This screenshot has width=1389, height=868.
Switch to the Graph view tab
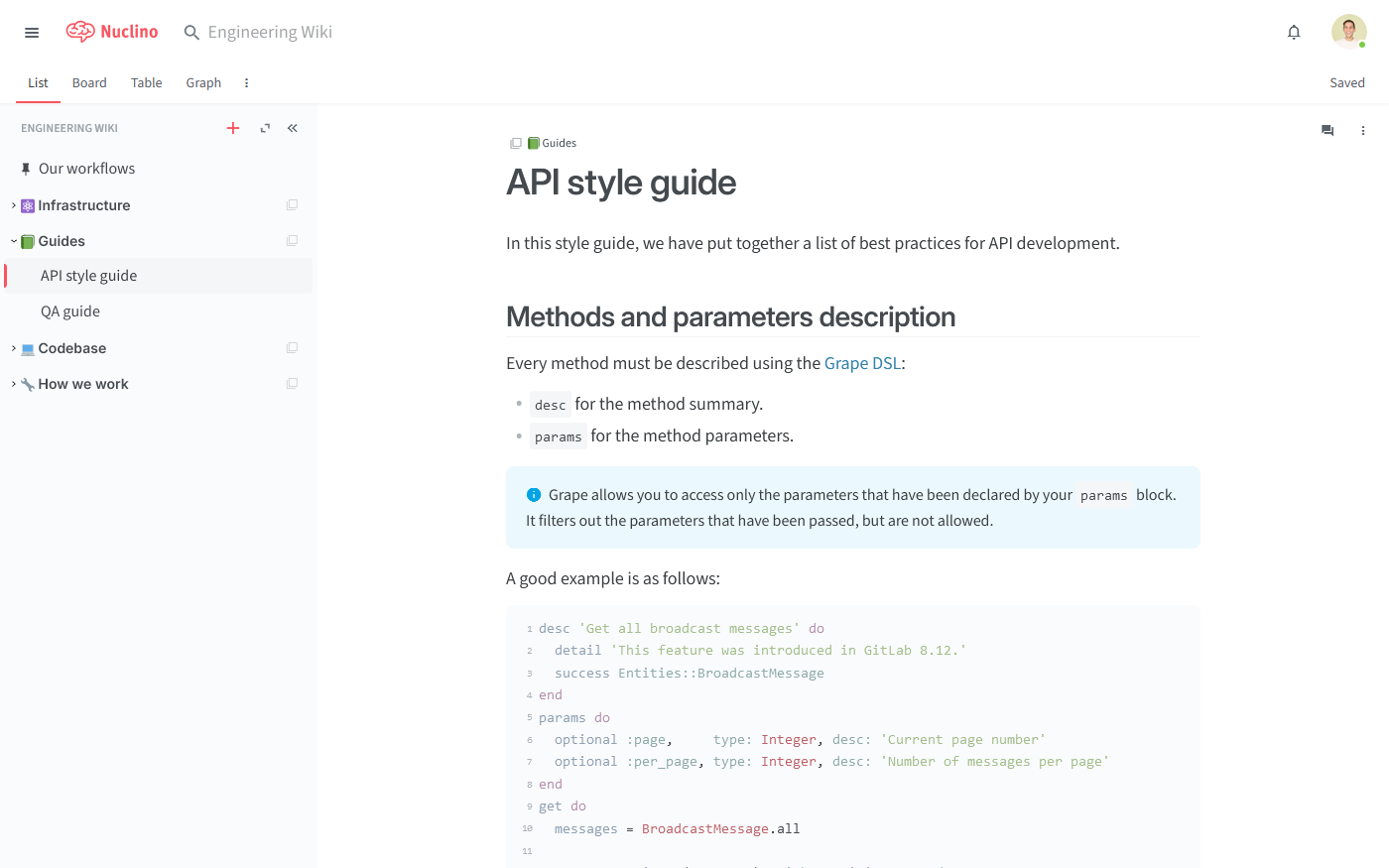pyautogui.click(x=203, y=83)
